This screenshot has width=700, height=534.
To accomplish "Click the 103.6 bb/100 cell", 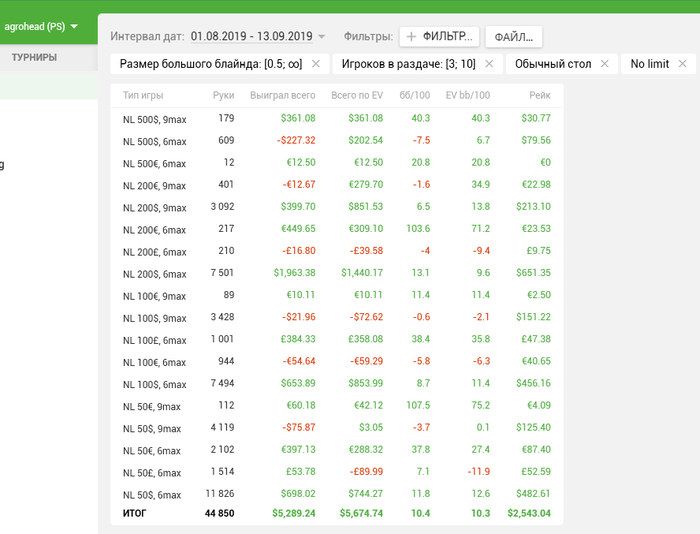I will [418, 229].
